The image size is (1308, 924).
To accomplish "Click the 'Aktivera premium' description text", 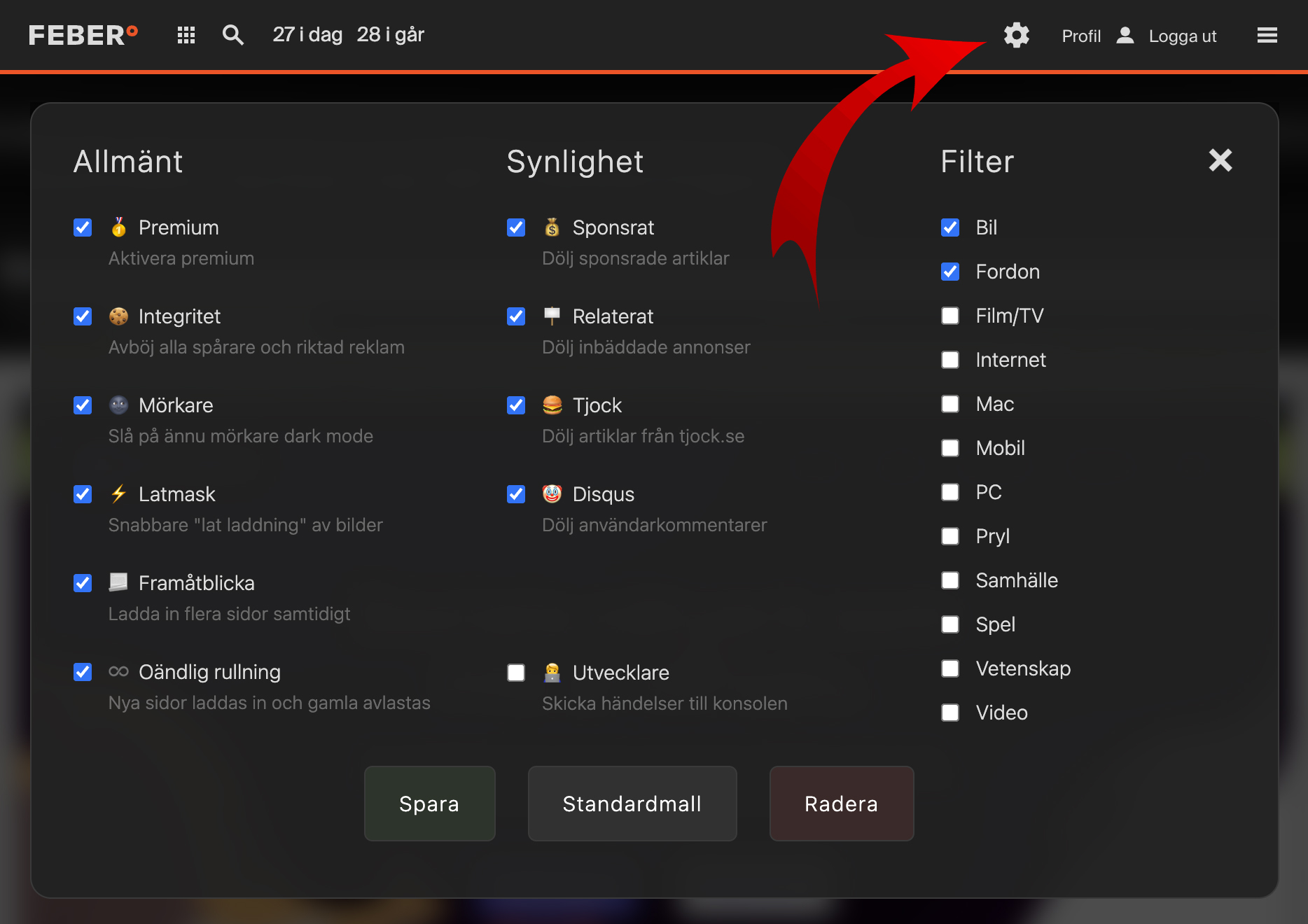I will [x=181, y=258].
